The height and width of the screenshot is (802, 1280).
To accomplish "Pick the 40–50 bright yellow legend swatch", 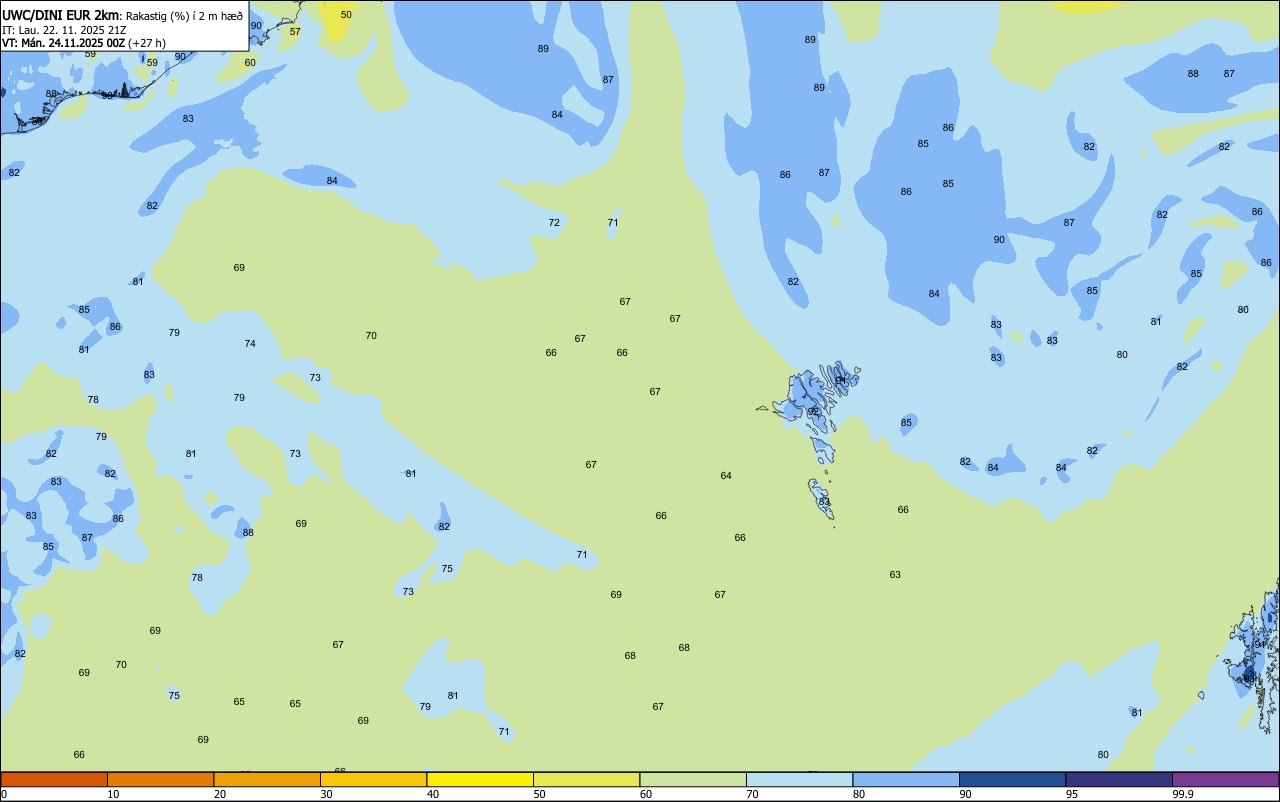I will pos(480,779).
